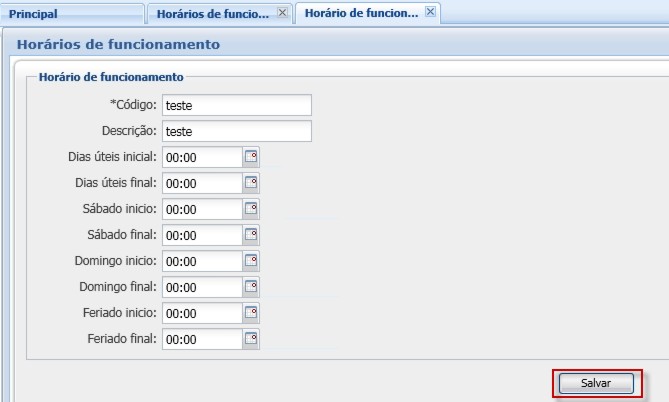Open time picker for Dias úteis inicial
The image size is (669, 402).
tap(251, 157)
